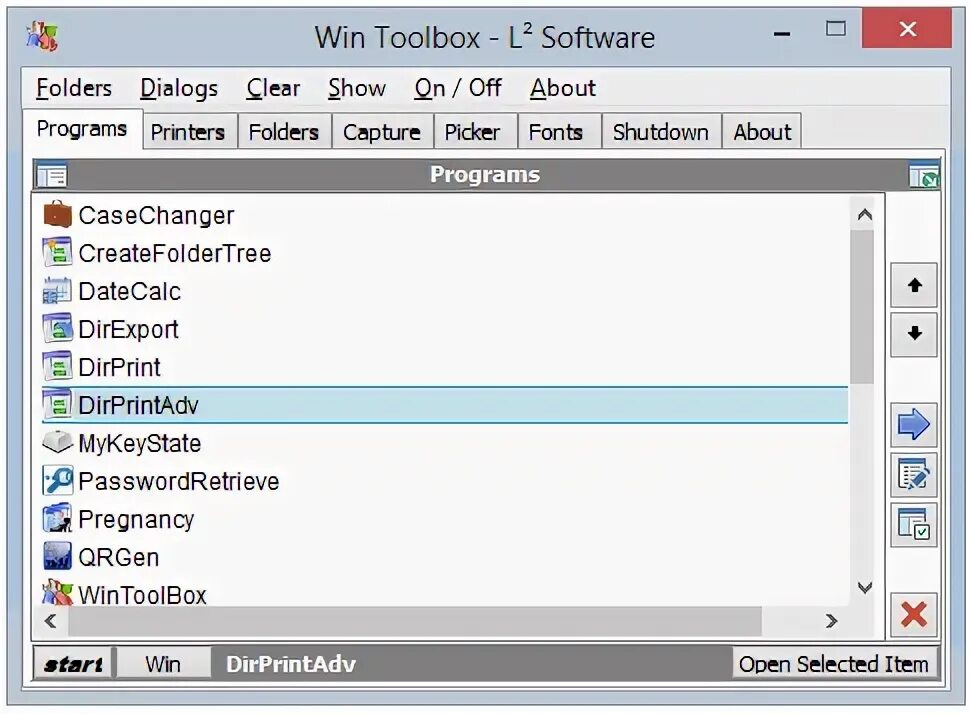Select MyKeyState in the list

(x=444, y=443)
